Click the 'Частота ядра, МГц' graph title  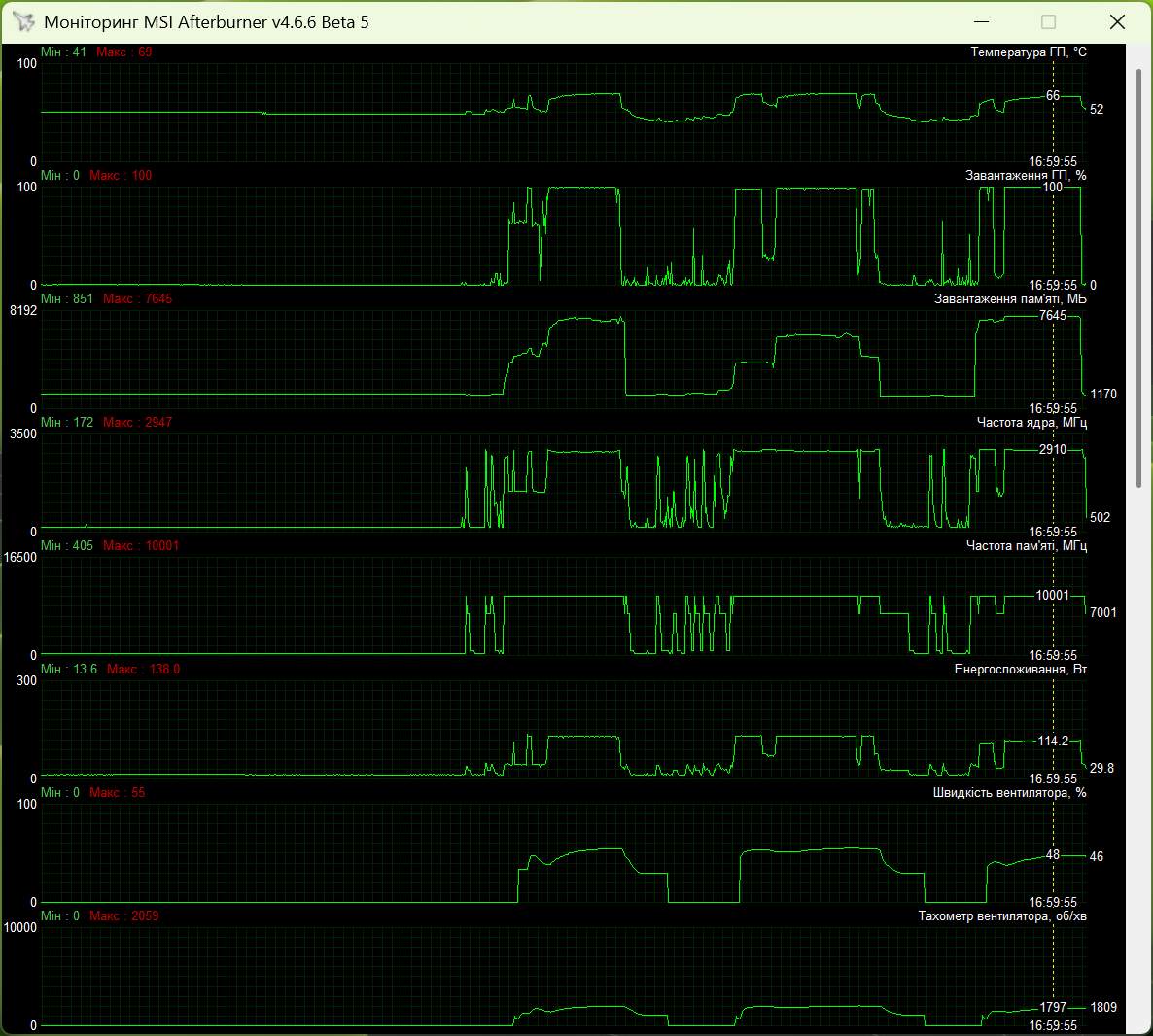1031,423
